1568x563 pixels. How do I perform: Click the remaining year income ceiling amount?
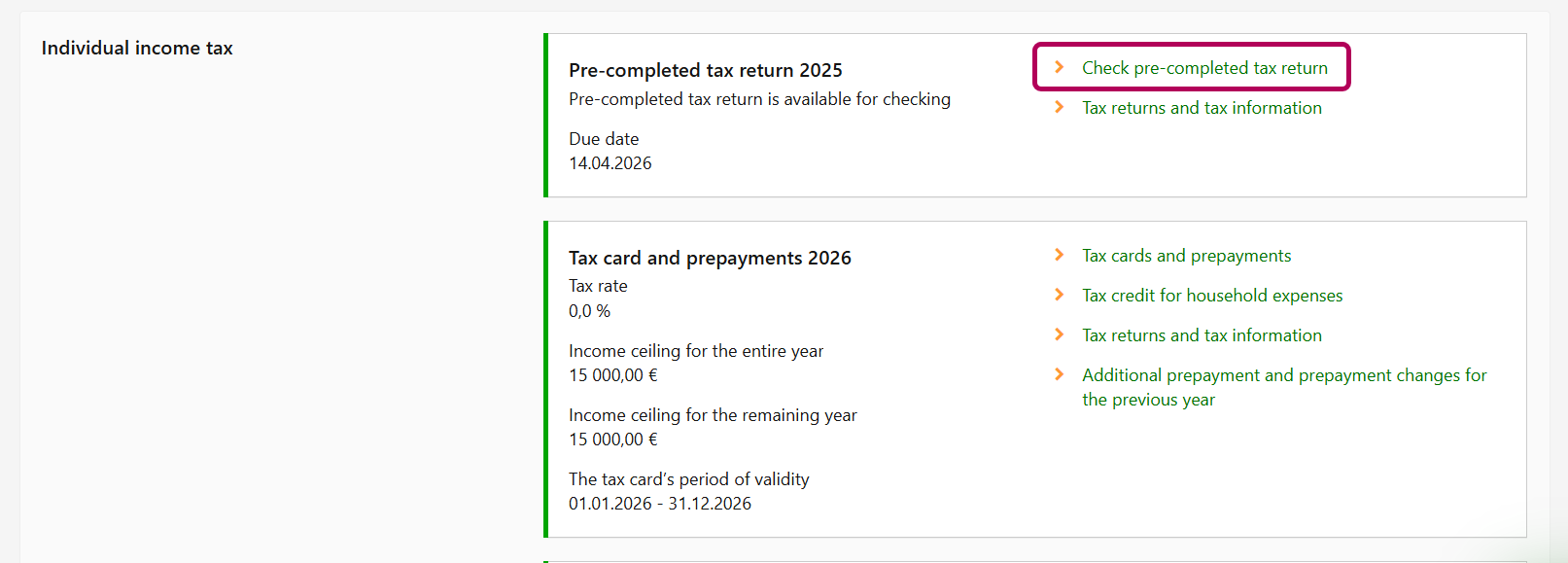(x=612, y=440)
